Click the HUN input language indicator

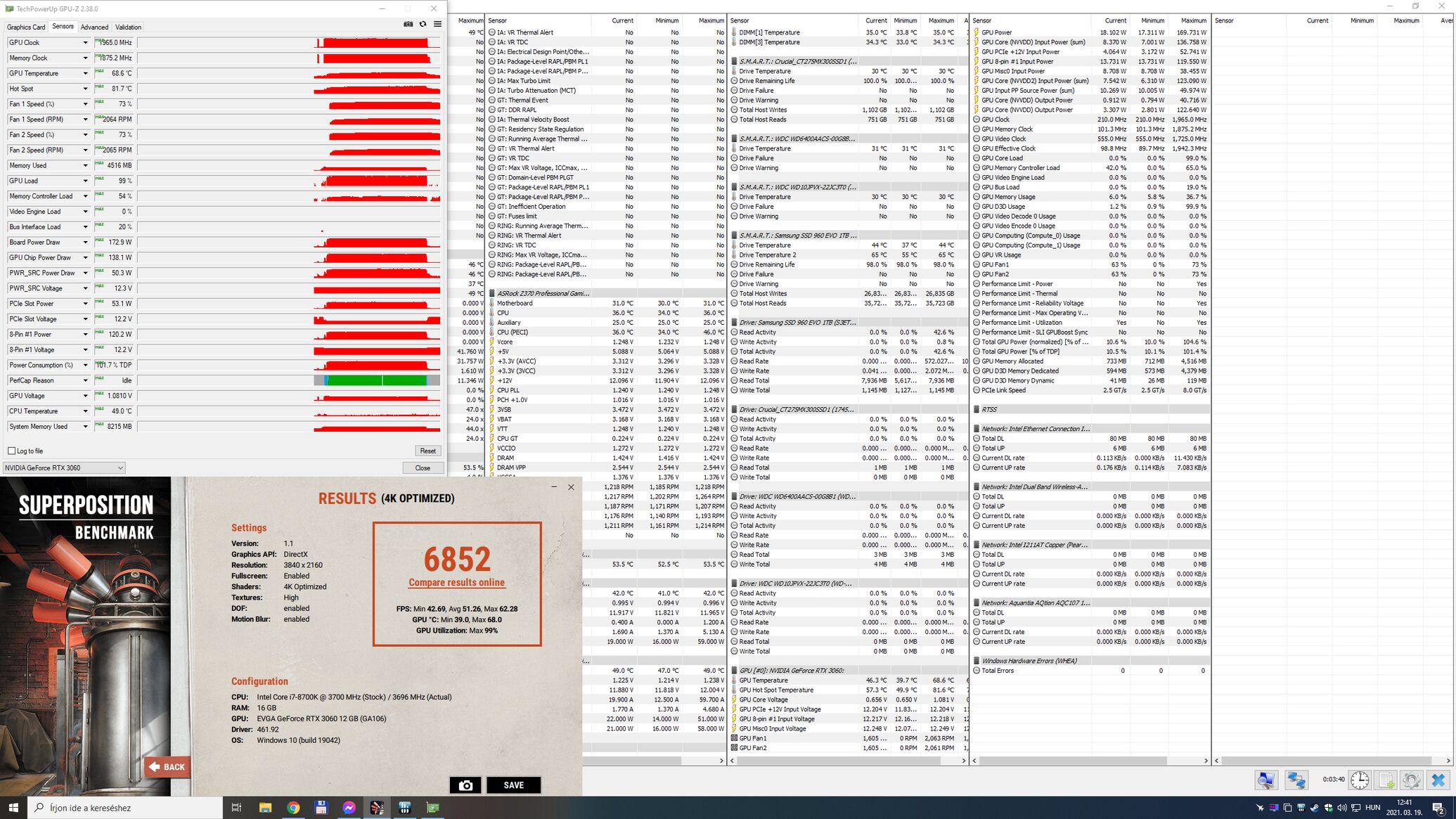pos(1372,808)
